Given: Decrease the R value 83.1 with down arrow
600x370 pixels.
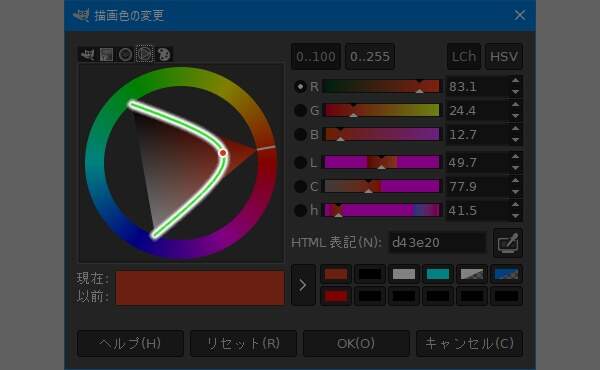Looking at the screenshot, I should [x=515, y=92].
